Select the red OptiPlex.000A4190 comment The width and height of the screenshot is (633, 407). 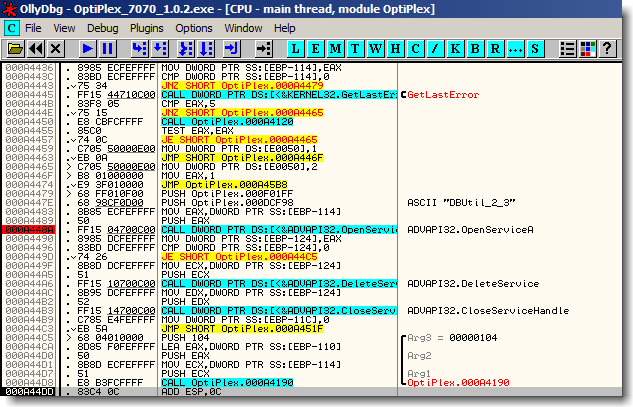click(x=458, y=383)
